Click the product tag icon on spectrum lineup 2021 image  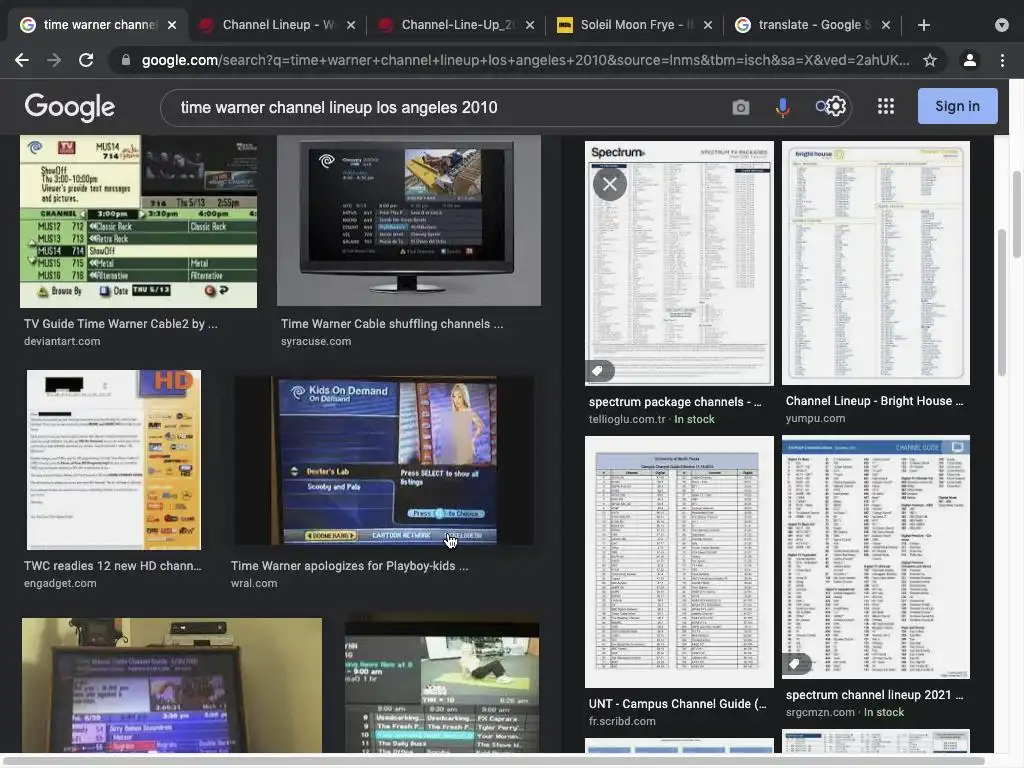(x=794, y=665)
